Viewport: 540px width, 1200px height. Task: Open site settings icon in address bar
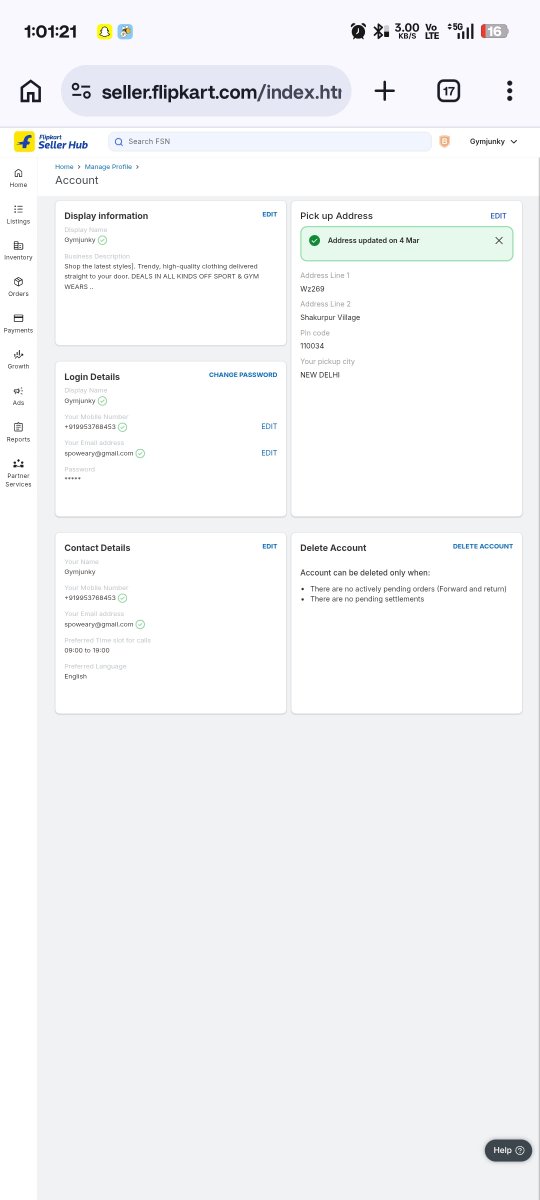pyautogui.click(x=82, y=91)
